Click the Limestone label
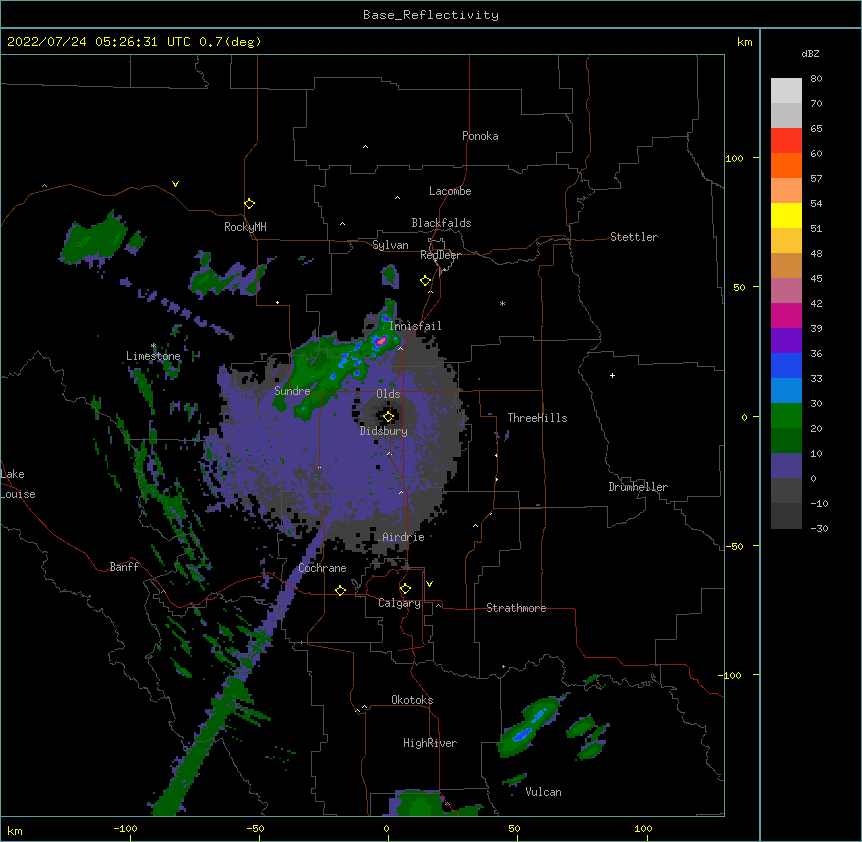The image size is (862, 842). tap(153, 356)
